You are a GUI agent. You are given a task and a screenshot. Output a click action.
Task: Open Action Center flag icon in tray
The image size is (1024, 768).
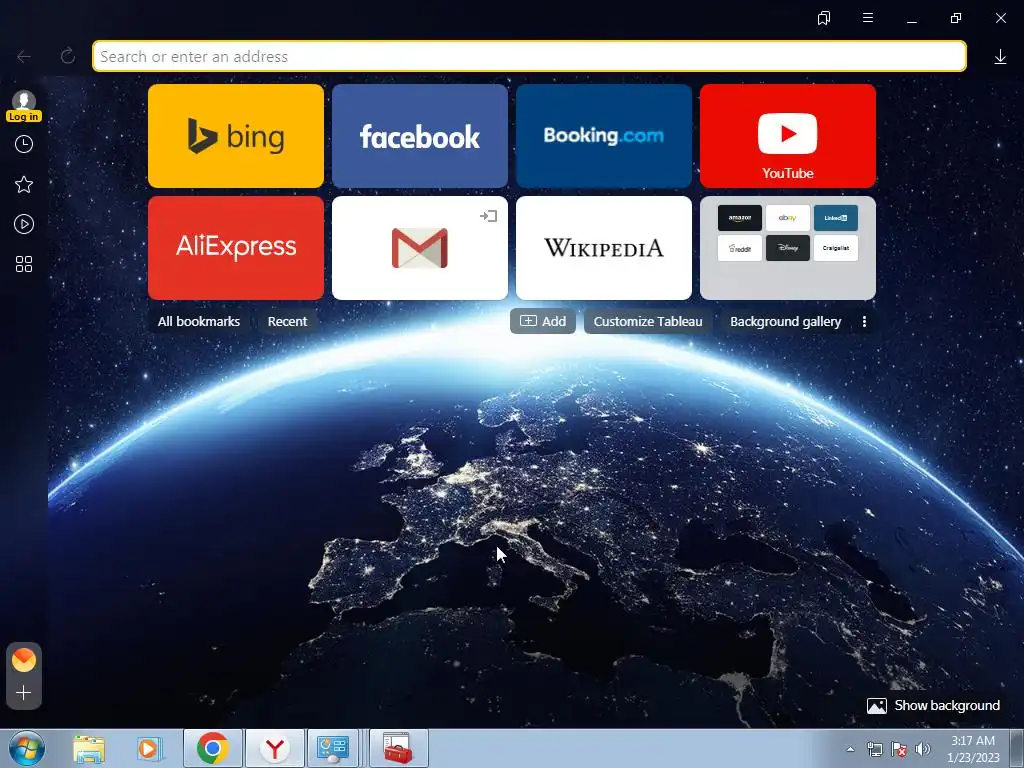[899, 749]
